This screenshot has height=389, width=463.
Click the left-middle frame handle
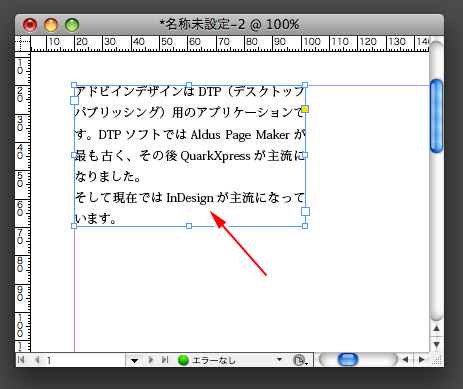point(74,155)
